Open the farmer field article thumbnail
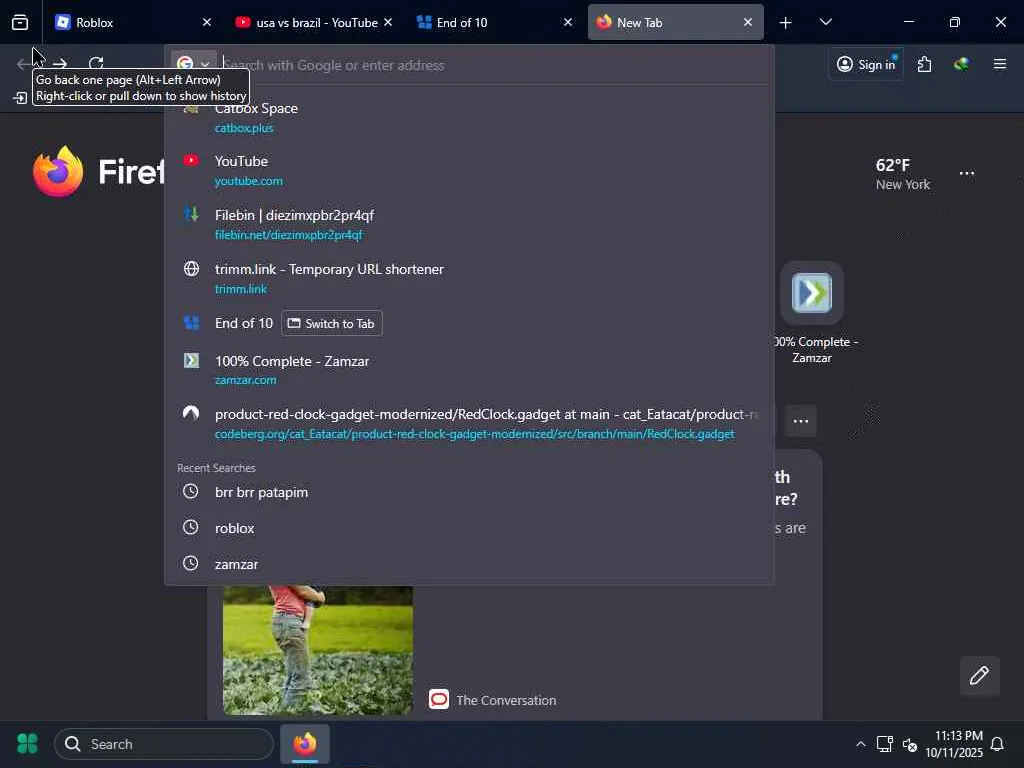 coord(317,650)
